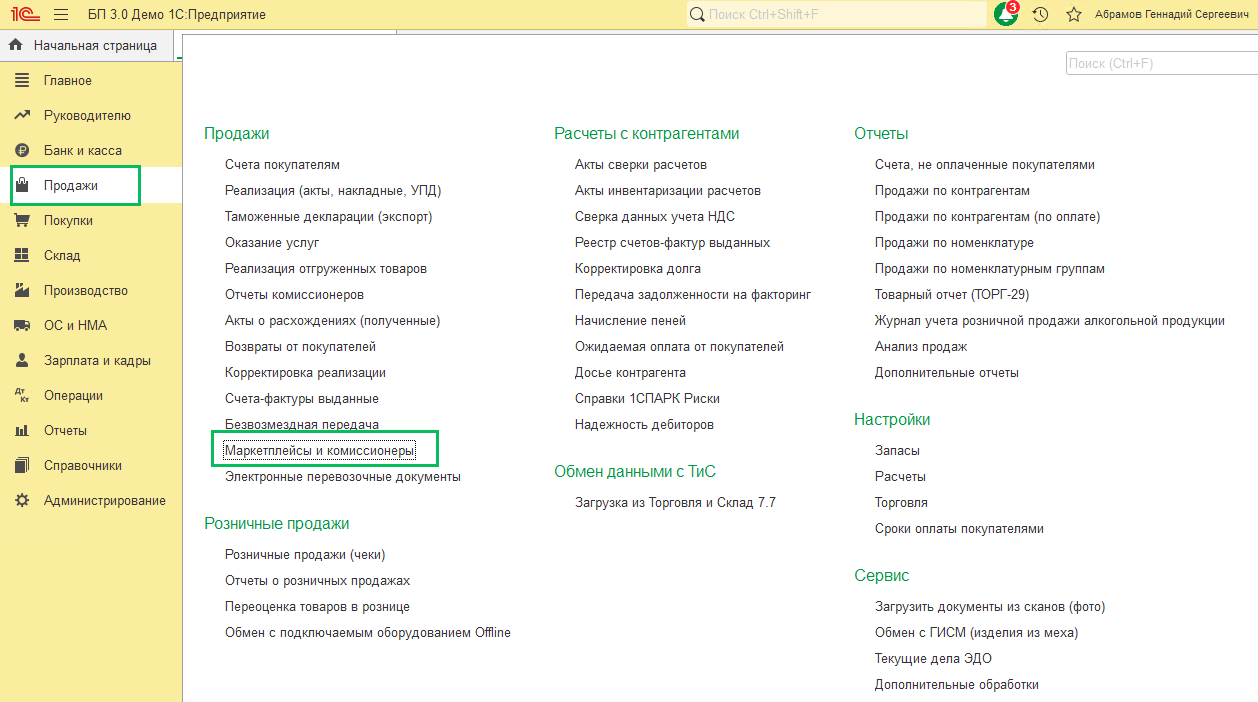Click the section search field Ctrl+F
Image resolution: width=1258 pixels, height=702 pixels.
tap(1160, 63)
